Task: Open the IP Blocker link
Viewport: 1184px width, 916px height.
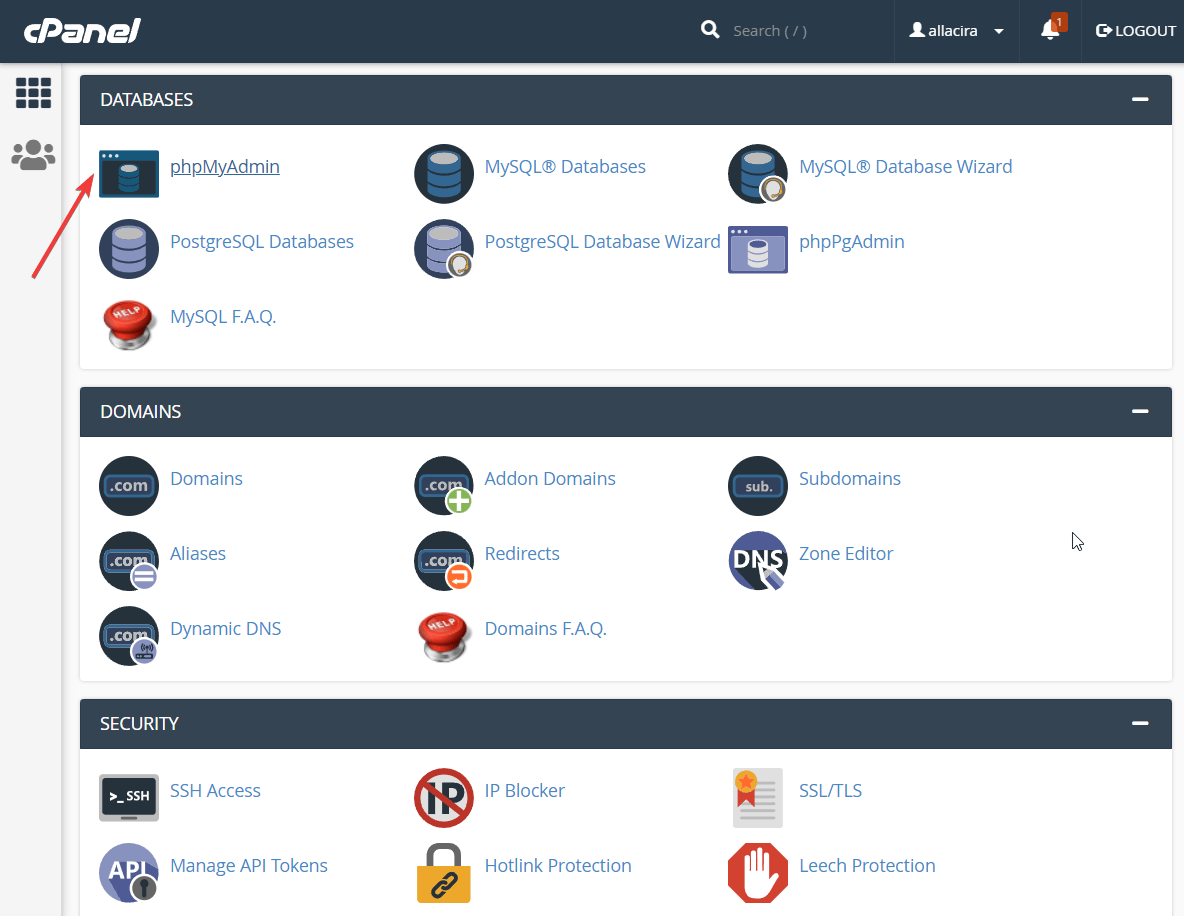Action: [x=525, y=791]
